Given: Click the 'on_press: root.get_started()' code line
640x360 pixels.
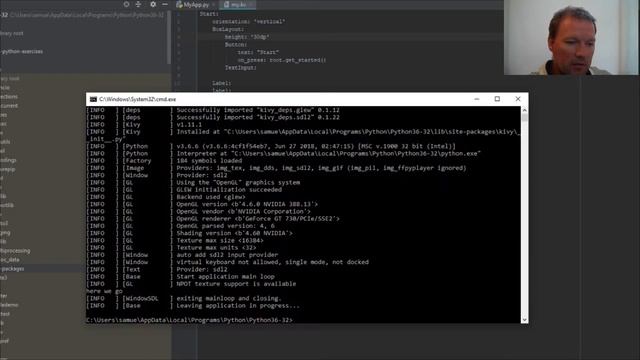Looking at the screenshot, I should point(282,60).
